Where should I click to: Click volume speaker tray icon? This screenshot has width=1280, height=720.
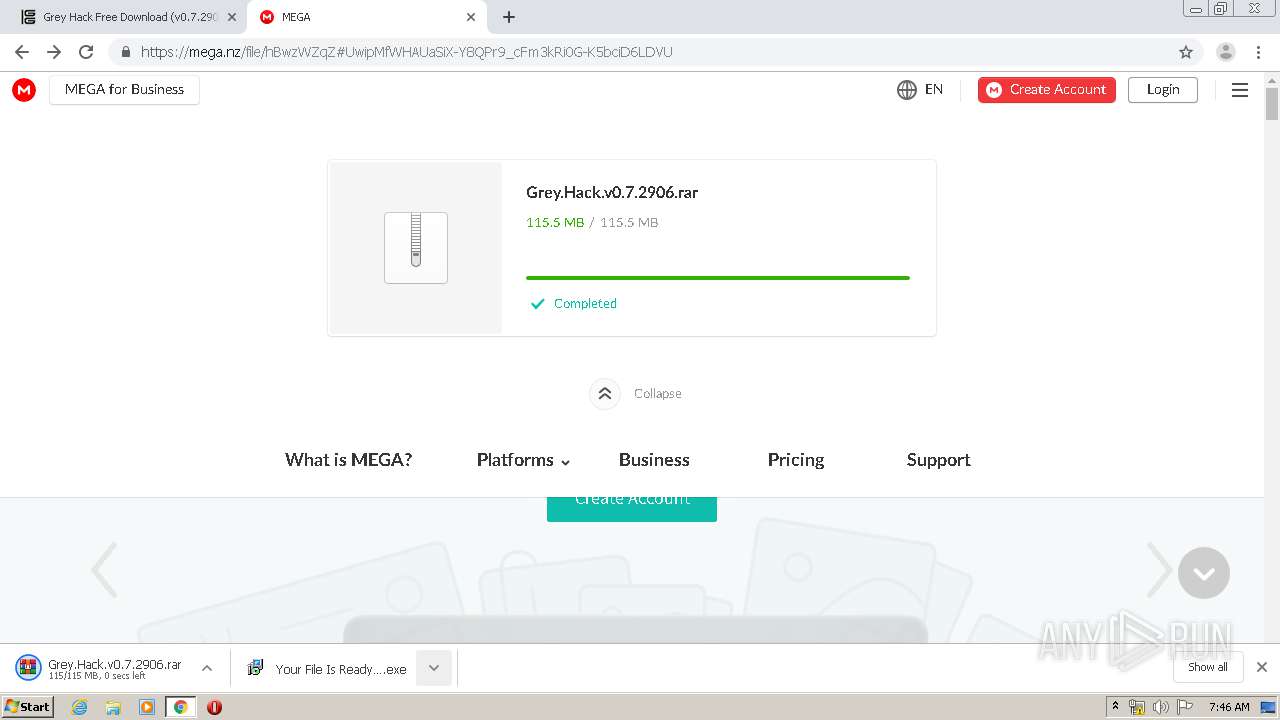click(x=1160, y=707)
